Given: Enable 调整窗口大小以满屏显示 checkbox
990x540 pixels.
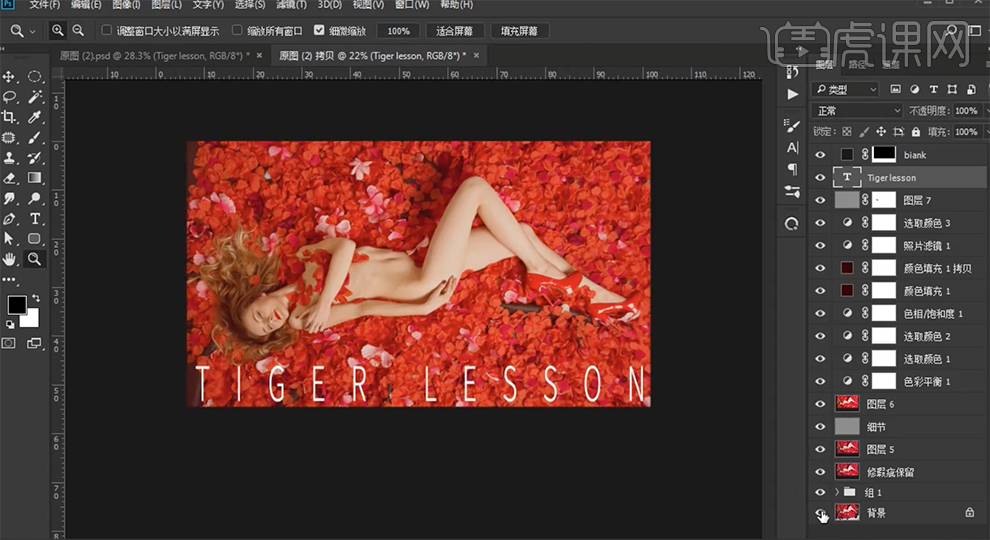Looking at the screenshot, I should pos(107,31).
